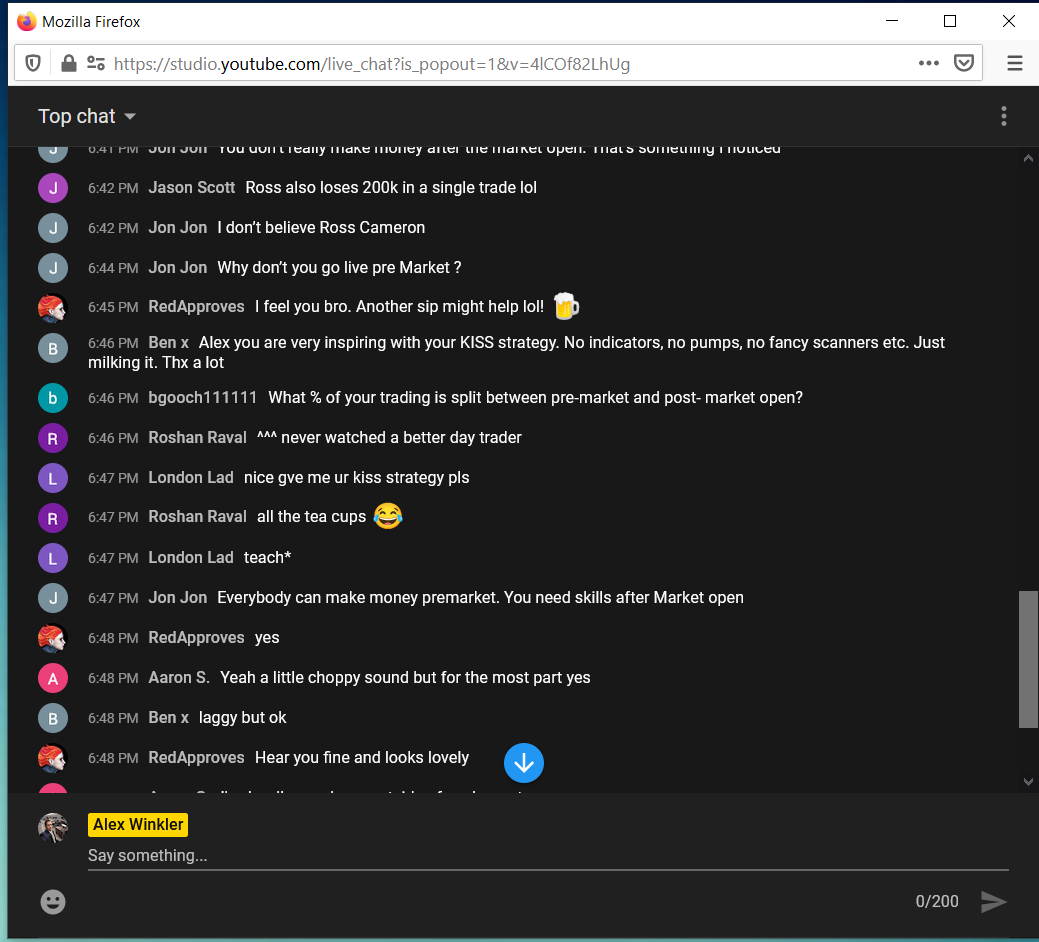The image size is (1039, 942).
Task: Click the Top chat dropdown caret
Action: [x=129, y=116]
